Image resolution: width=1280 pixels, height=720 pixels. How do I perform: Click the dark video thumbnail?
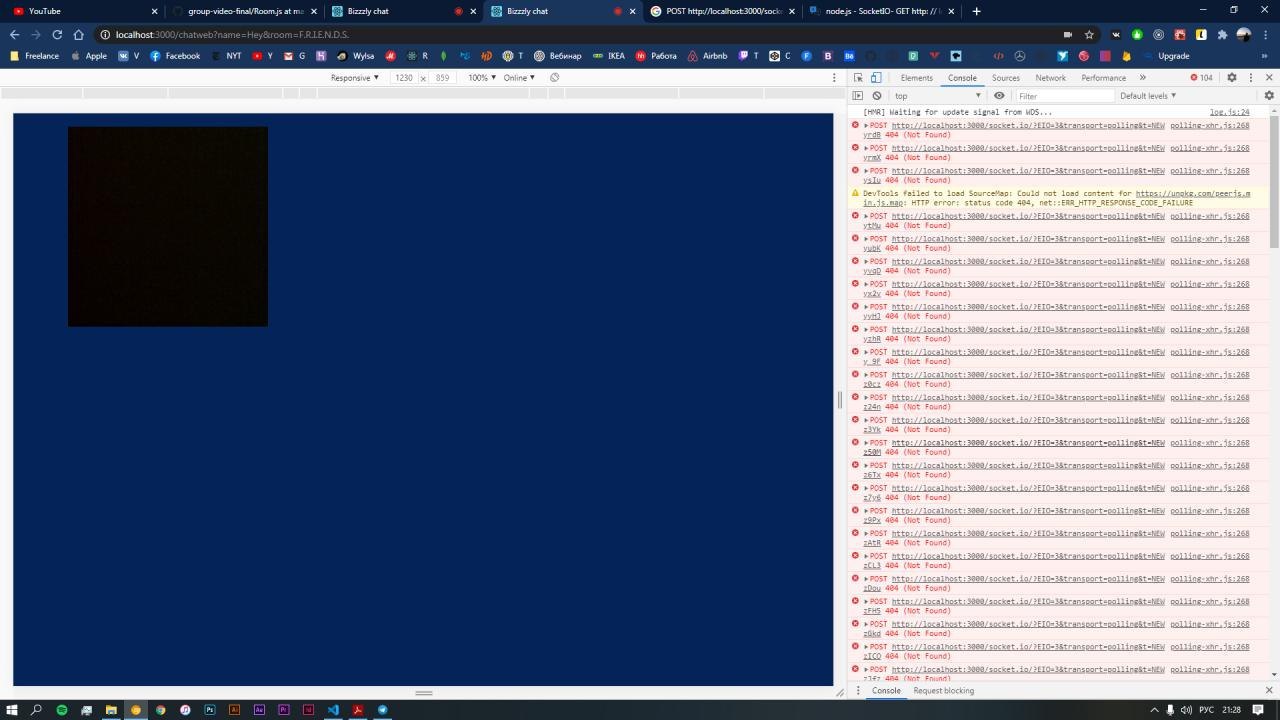(168, 226)
